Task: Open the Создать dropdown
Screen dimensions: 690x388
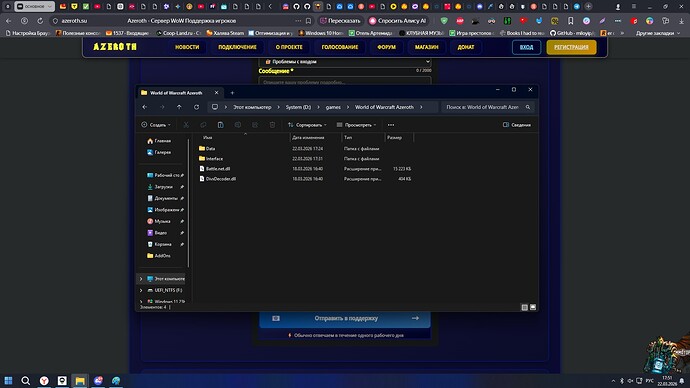Action: [156, 125]
